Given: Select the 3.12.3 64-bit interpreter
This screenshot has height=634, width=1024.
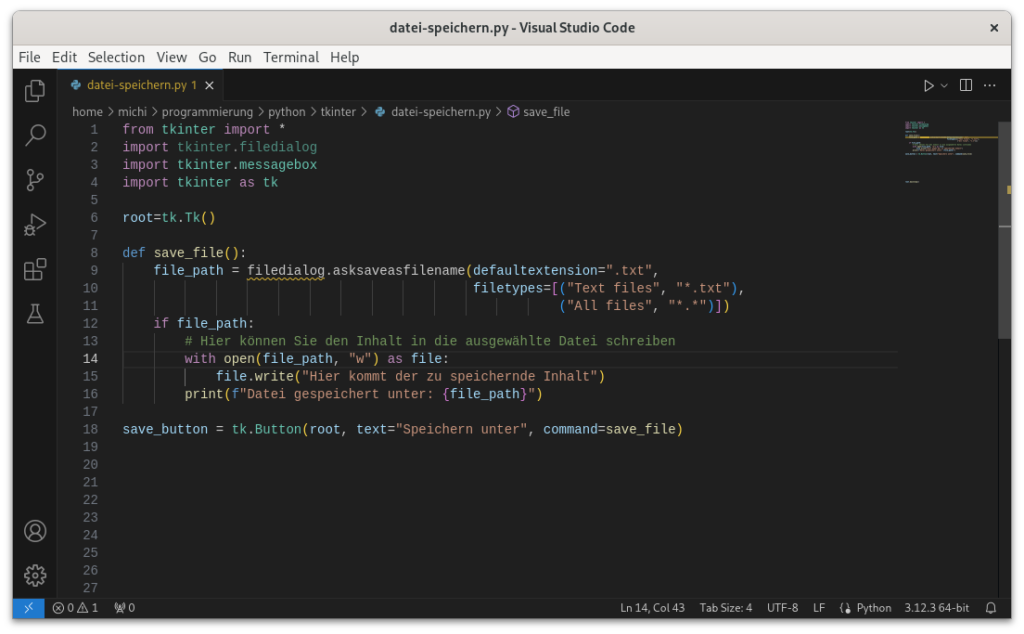Looking at the screenshot, I should pyautogui.click(x=936, y=608).
